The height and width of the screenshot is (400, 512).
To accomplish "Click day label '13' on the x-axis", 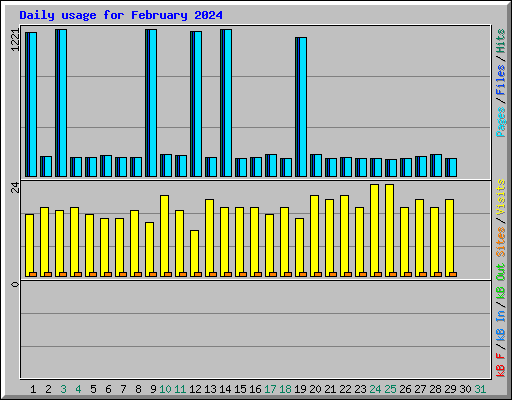I will (x=210, y=389).
